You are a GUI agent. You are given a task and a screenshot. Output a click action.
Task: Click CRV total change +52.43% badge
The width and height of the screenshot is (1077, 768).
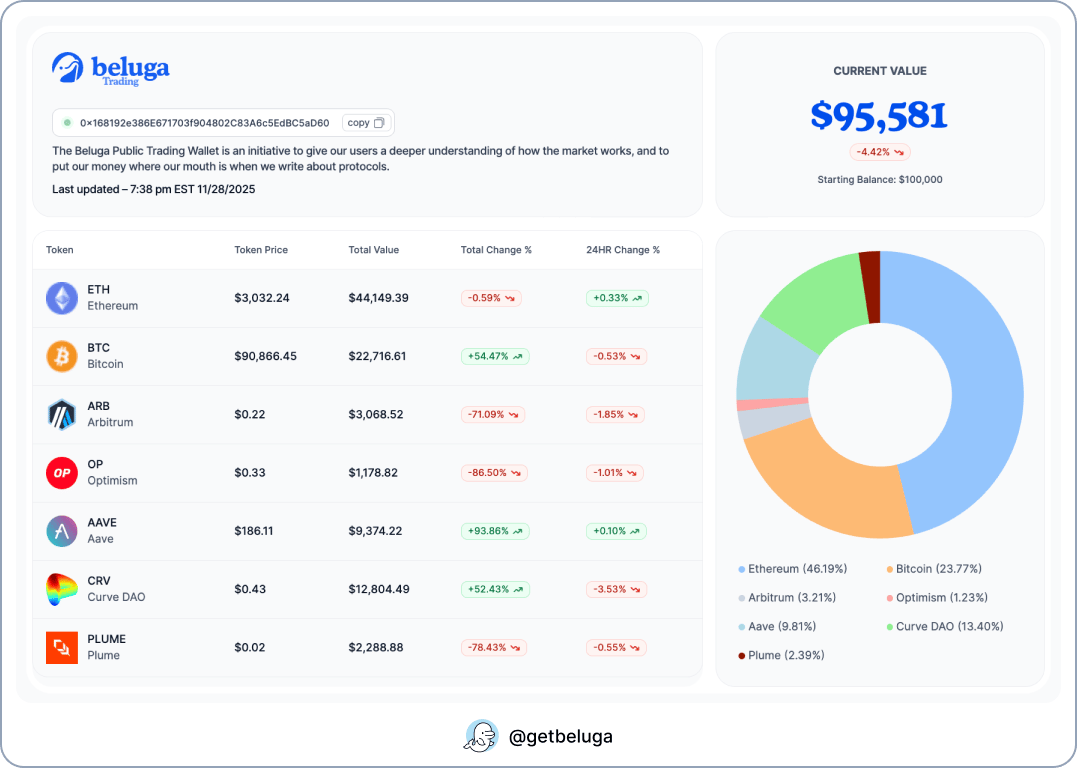[495, 589]
